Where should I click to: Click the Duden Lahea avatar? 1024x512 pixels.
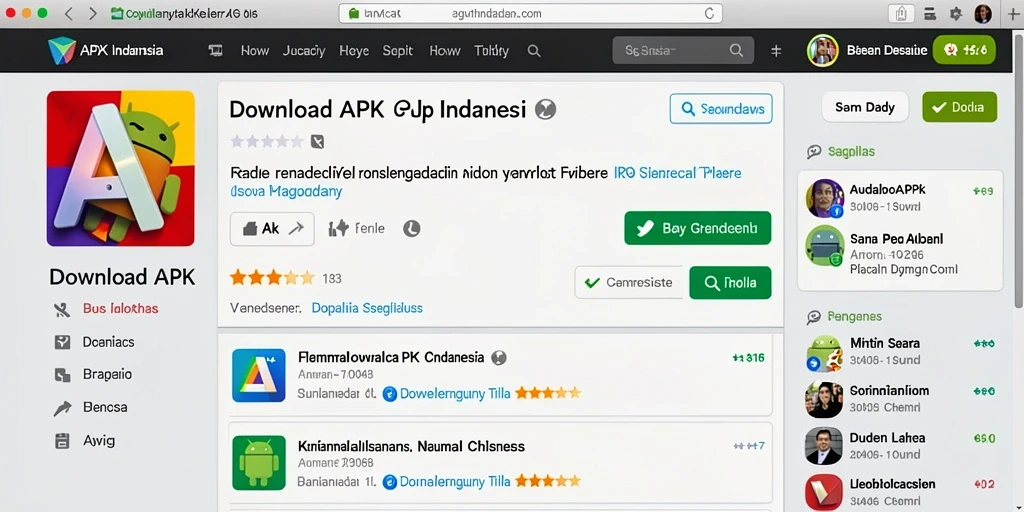pos(824,446)
